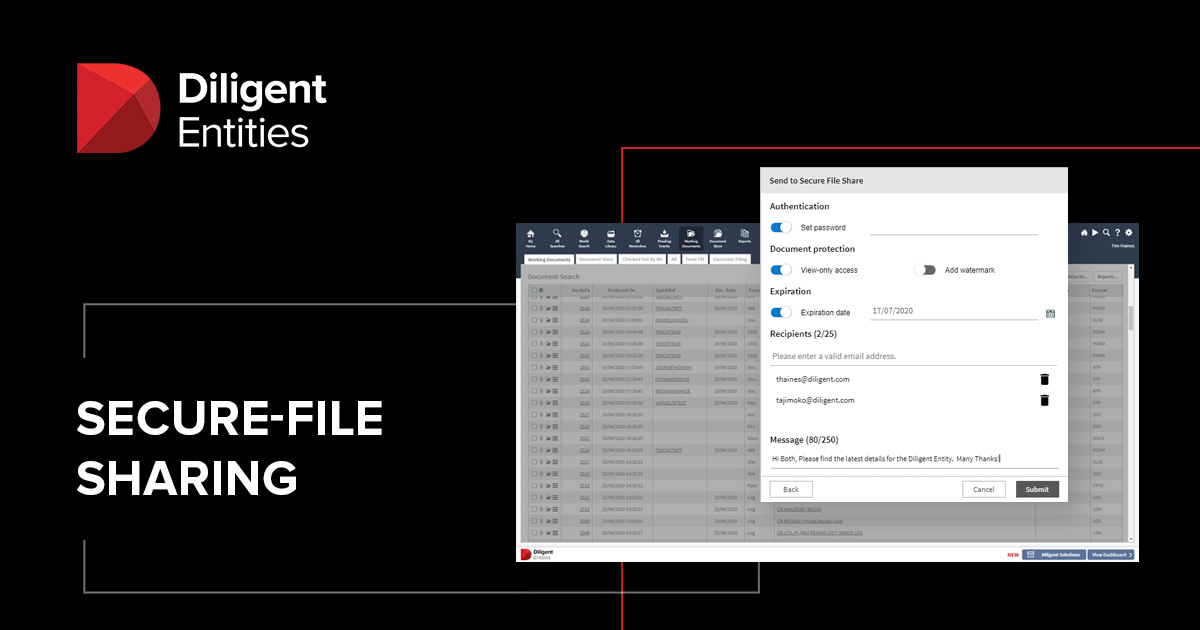Open folder icon on document 2538 row
The image size is (1200, 630).
(x=548, y=308)
